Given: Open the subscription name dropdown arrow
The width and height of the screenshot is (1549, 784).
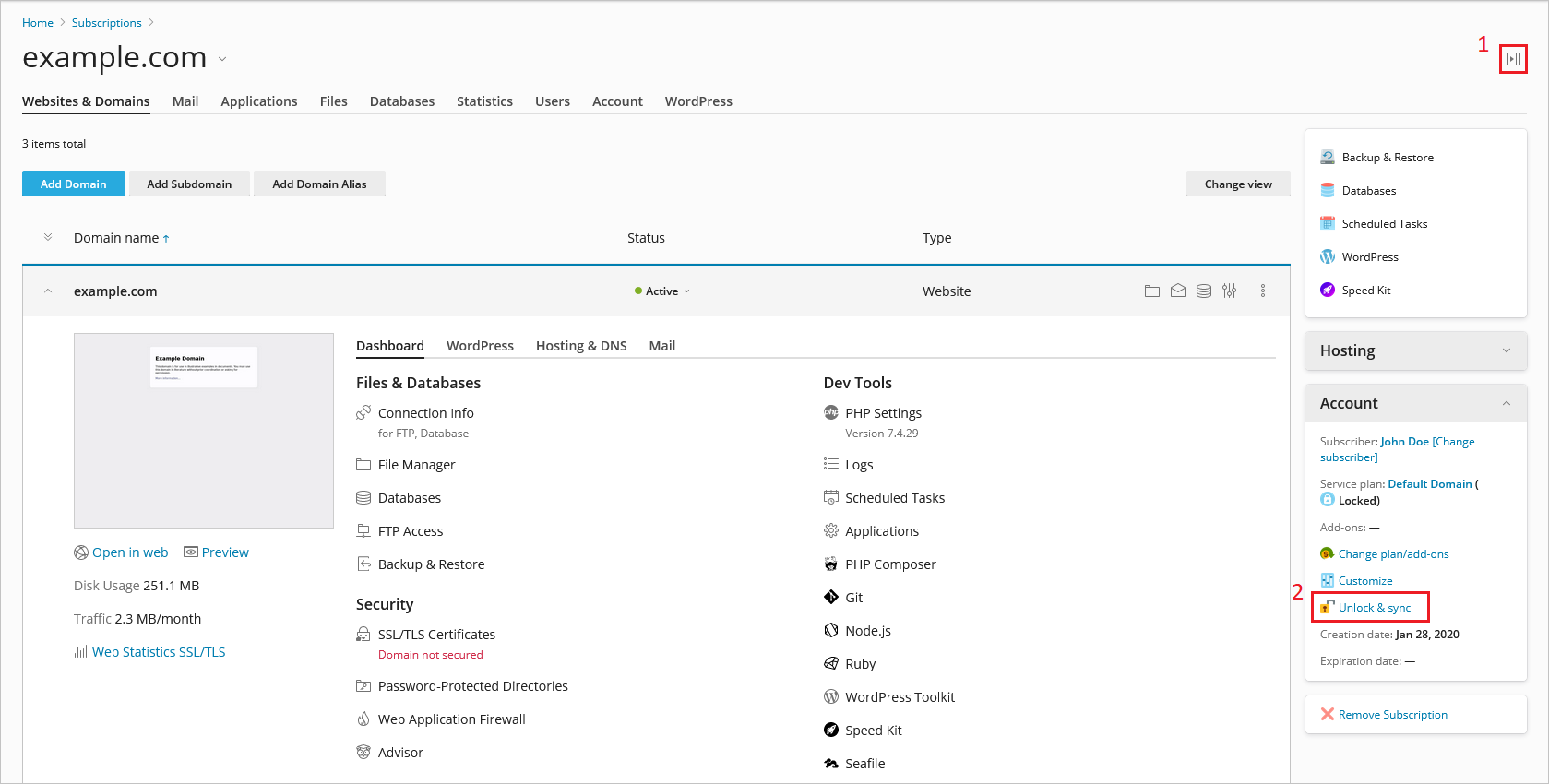Looking at the screenshot, I should pyautogui.click(x=222, y=59).
